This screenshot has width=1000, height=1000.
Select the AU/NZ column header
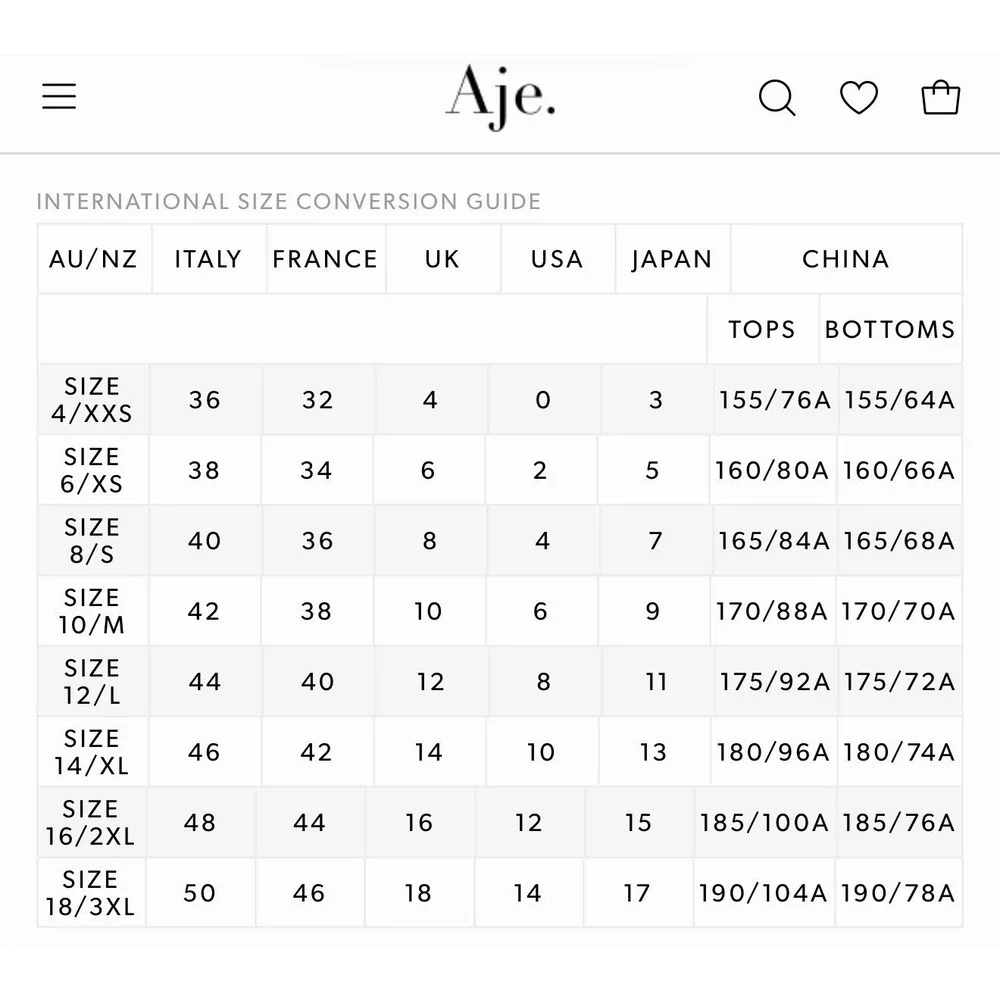[93, 259]
